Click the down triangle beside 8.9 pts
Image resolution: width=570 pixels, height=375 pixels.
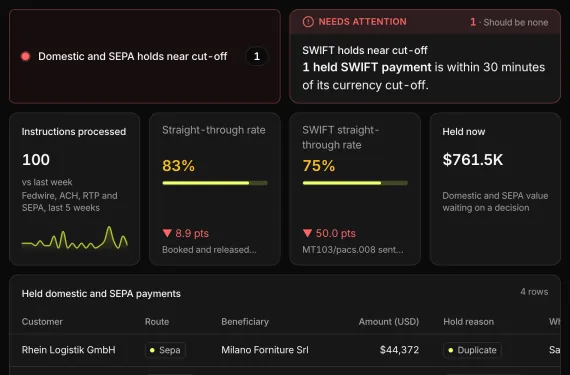tap(167, 233)
